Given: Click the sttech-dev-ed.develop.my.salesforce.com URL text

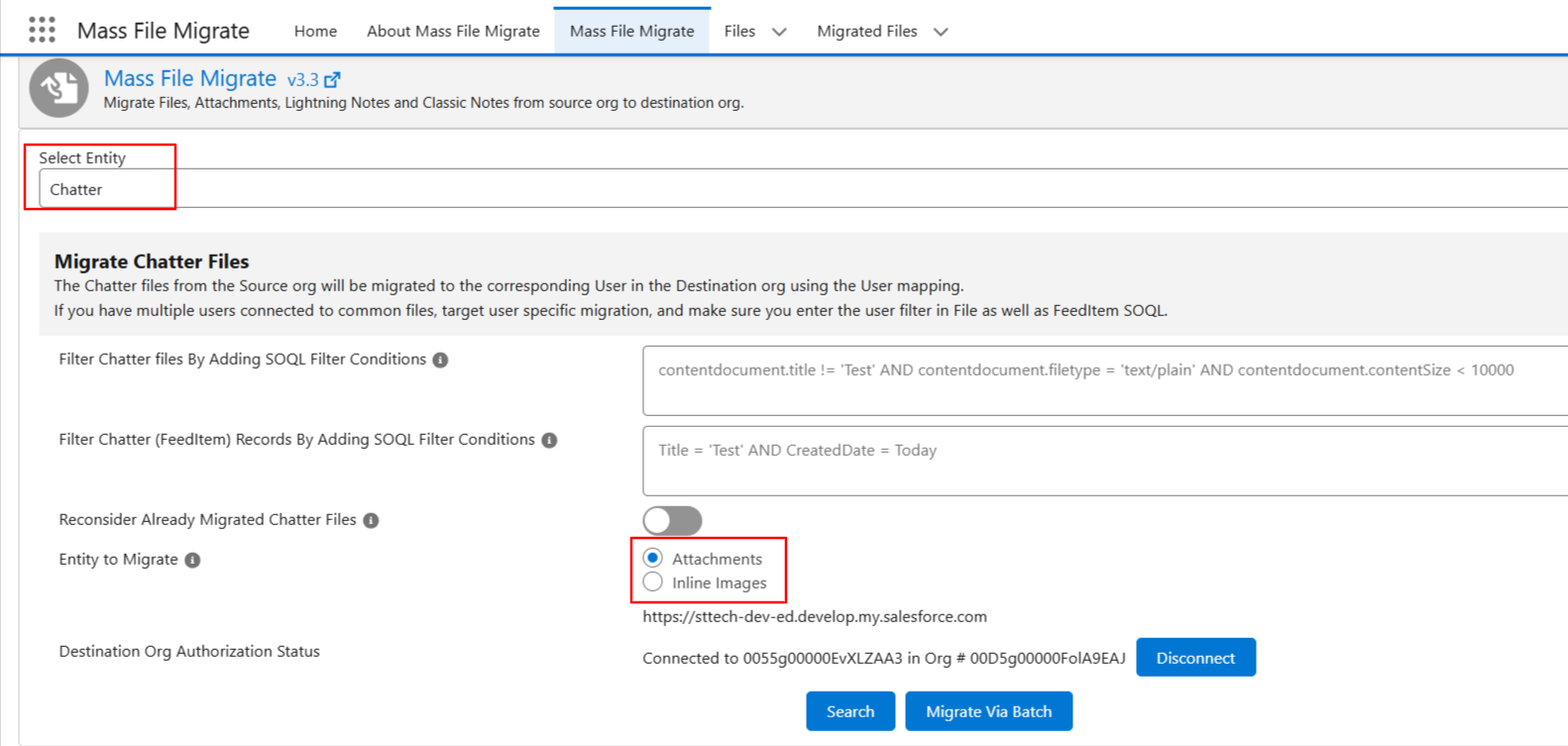Looking at the screenshot, I should pos(815,616).
